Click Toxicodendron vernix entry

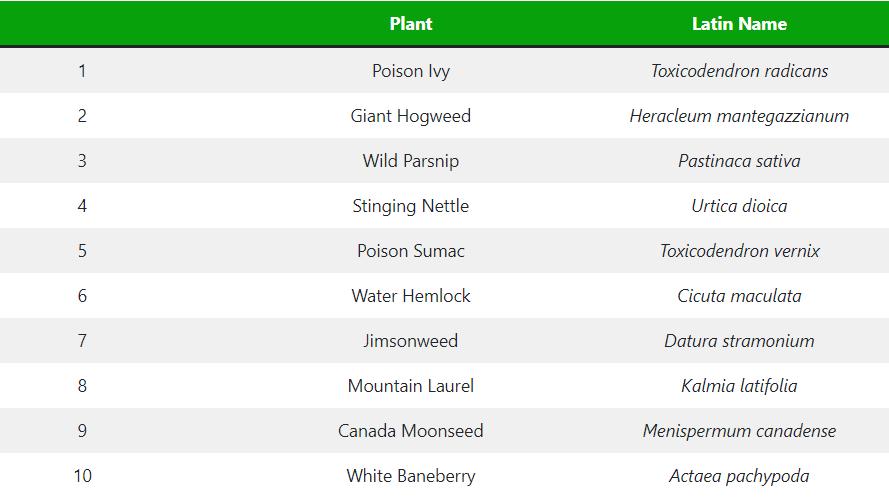pos(739,251)
